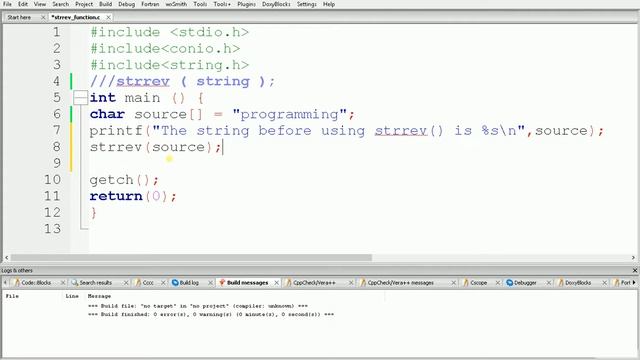Place cursor on 'getch();' line
Viewport: 640px width, 360px height.
tap(124, 180)
